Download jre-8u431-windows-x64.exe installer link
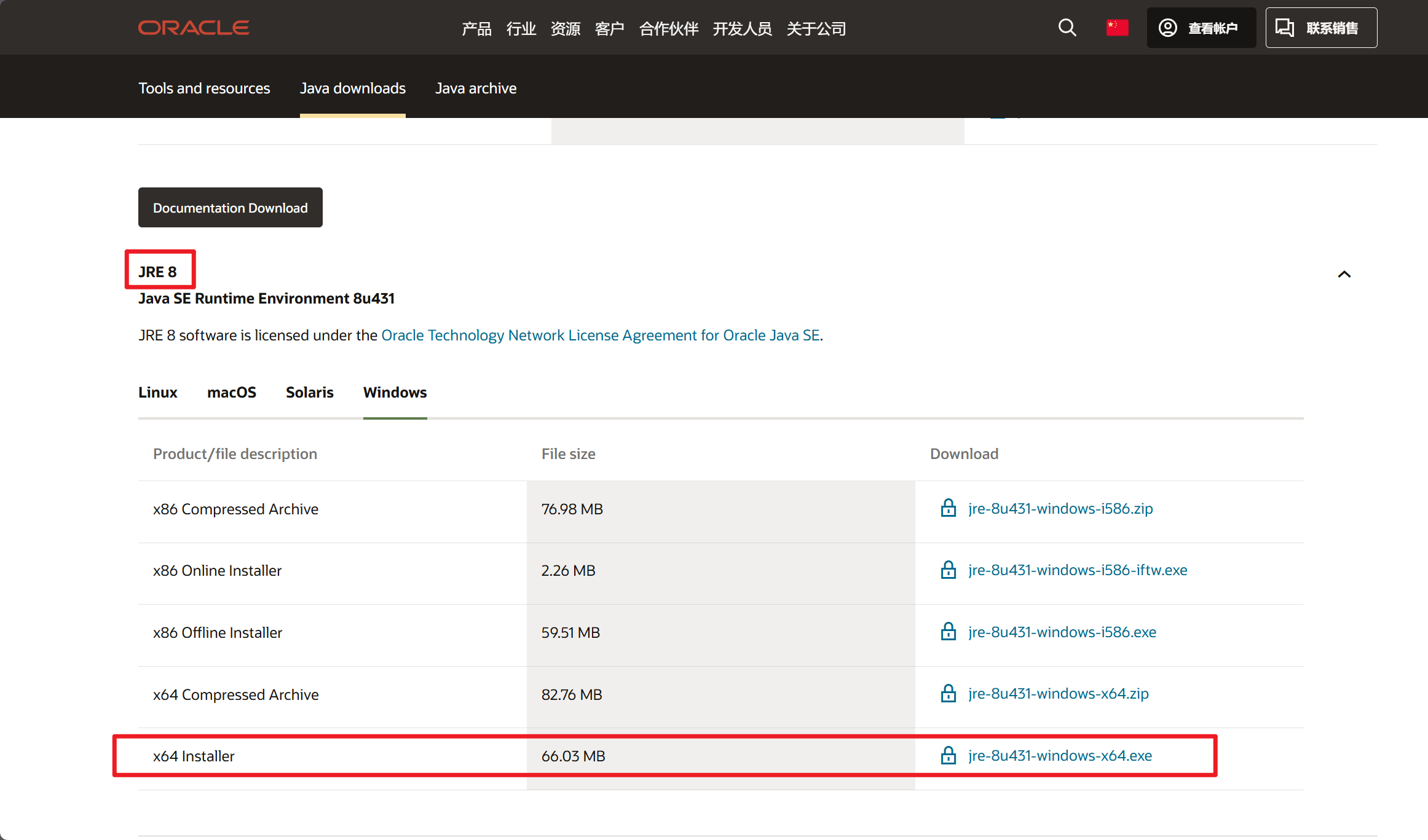 [1060, 755]
